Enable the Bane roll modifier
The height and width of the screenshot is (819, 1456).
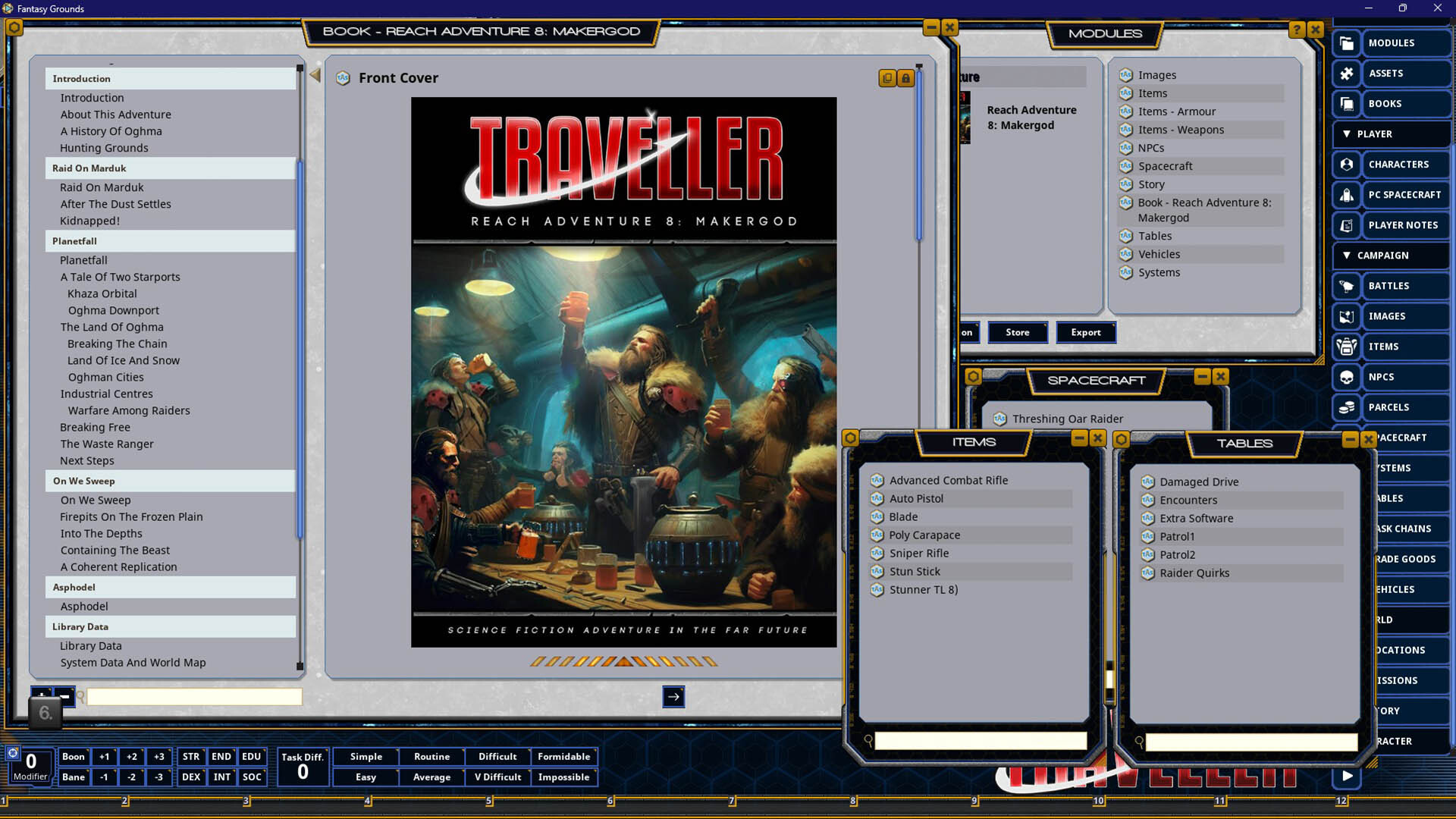coord(73,777)
